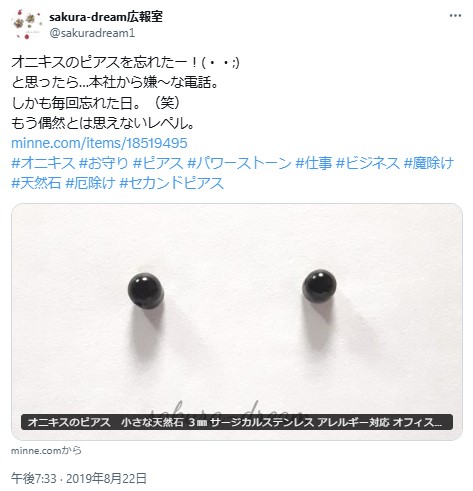Image resolution: width=473 pixels, height=491 pixels.
Task: Open the #魔除け hashtag
Action: [429, 163]
